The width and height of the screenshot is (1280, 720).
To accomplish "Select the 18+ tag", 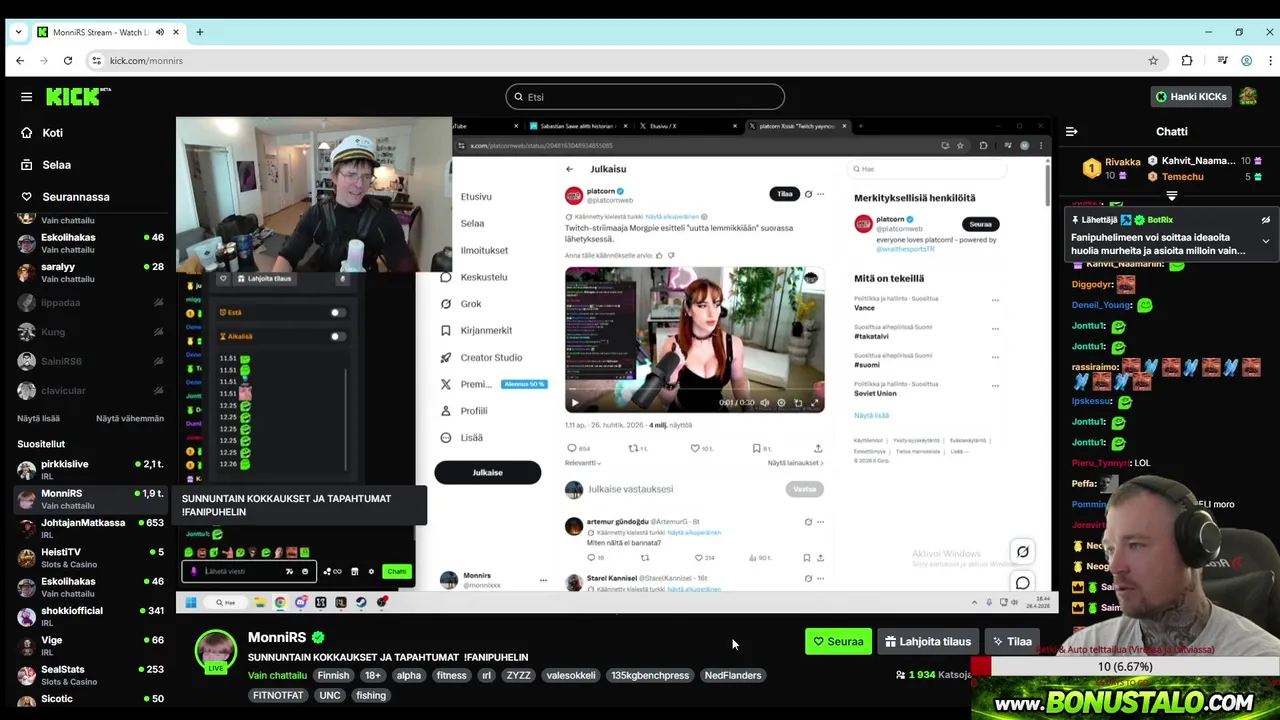I will tap(372, 676).
